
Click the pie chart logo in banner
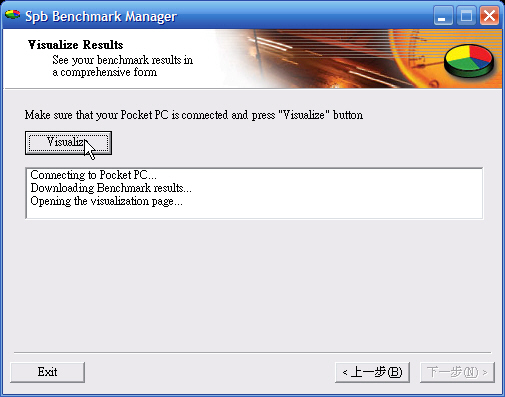[469, 61]
